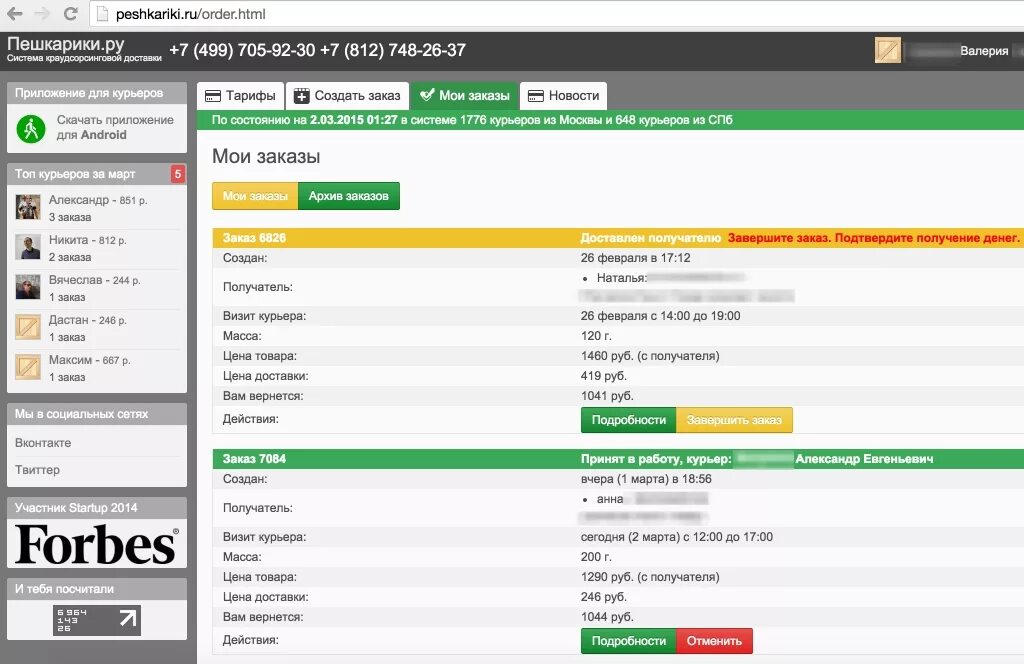Screen dimensions: 1024x664
Task: Open Дастан - 246 р. courier entry
Action: coord(88,320)
